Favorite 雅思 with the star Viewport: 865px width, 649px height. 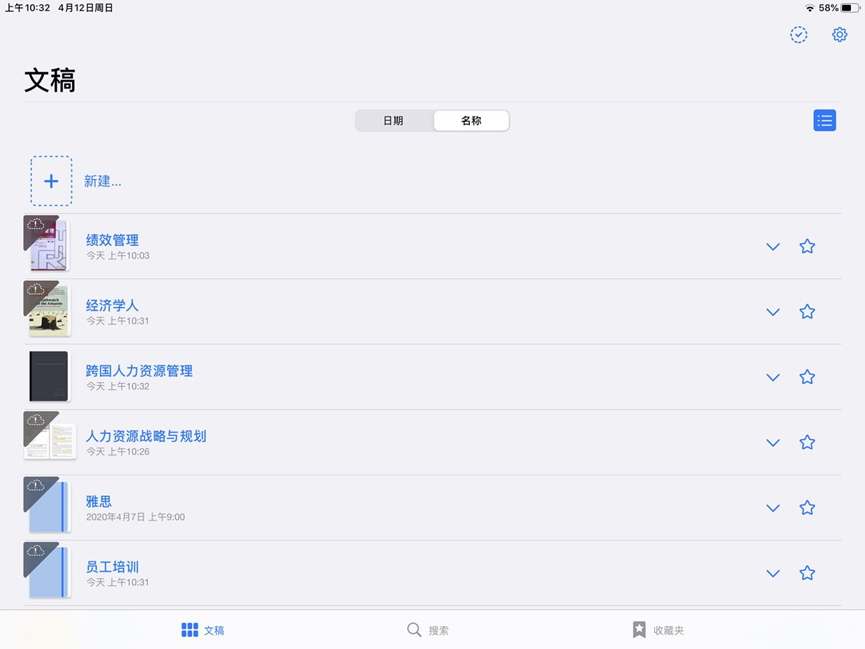click(807, 508)
